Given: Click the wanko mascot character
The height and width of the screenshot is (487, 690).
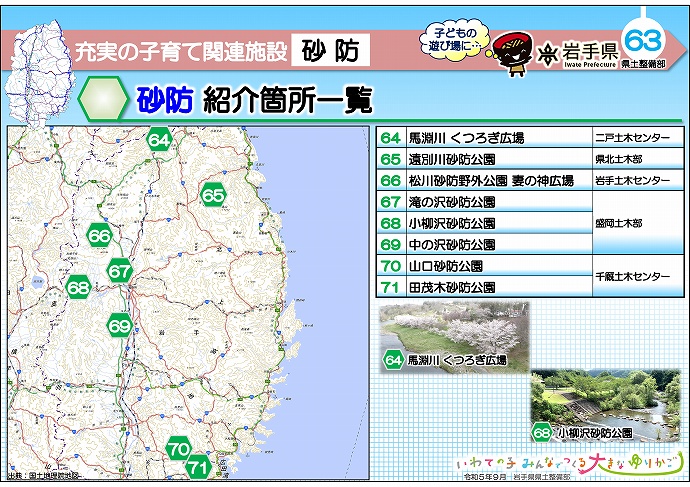Looking at the screenshot, I should coord(512,53).
